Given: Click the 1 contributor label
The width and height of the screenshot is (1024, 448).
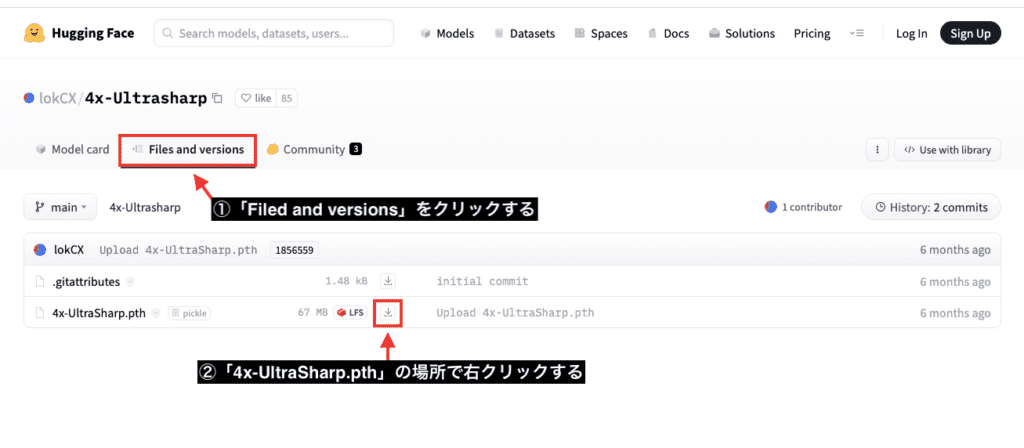Looking at the screenshot, I should click(x=803, y=207).
